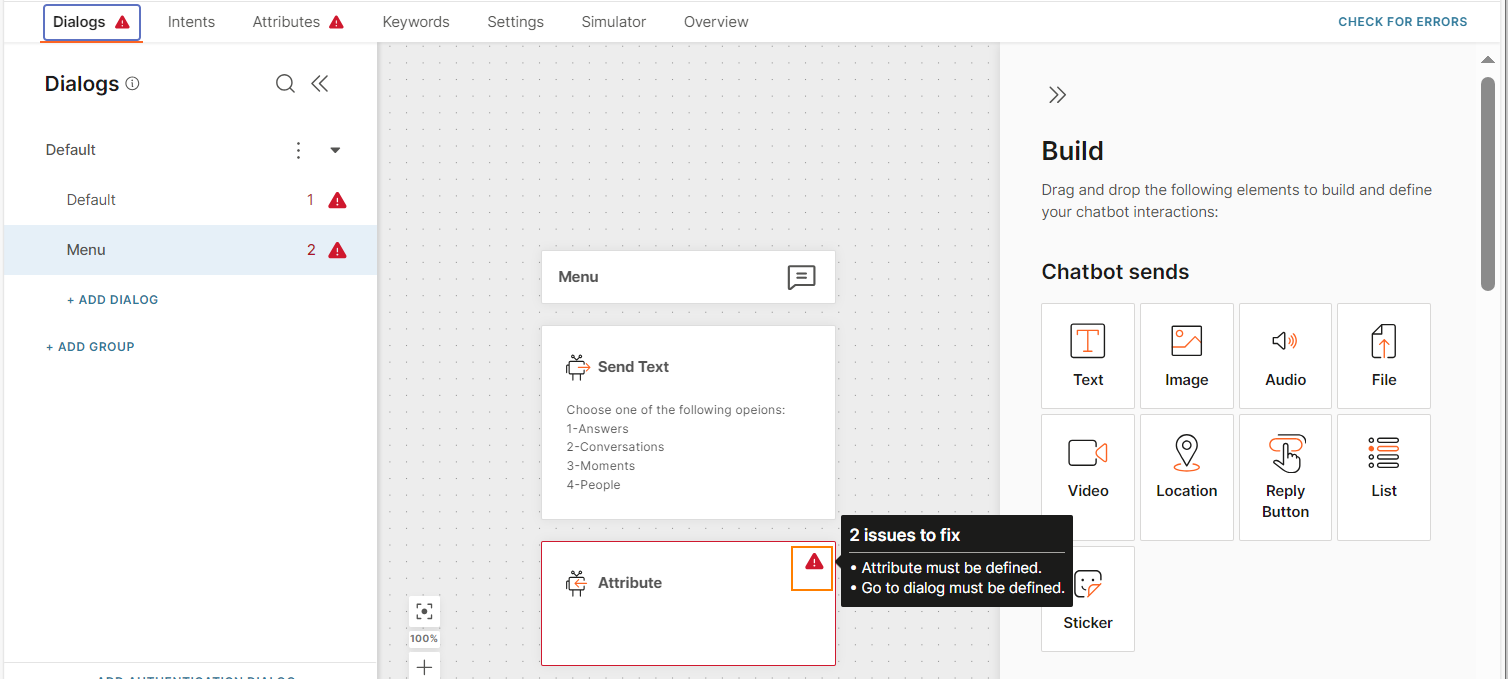Collapse the Default dialog group arrow

tap(335, 150)
